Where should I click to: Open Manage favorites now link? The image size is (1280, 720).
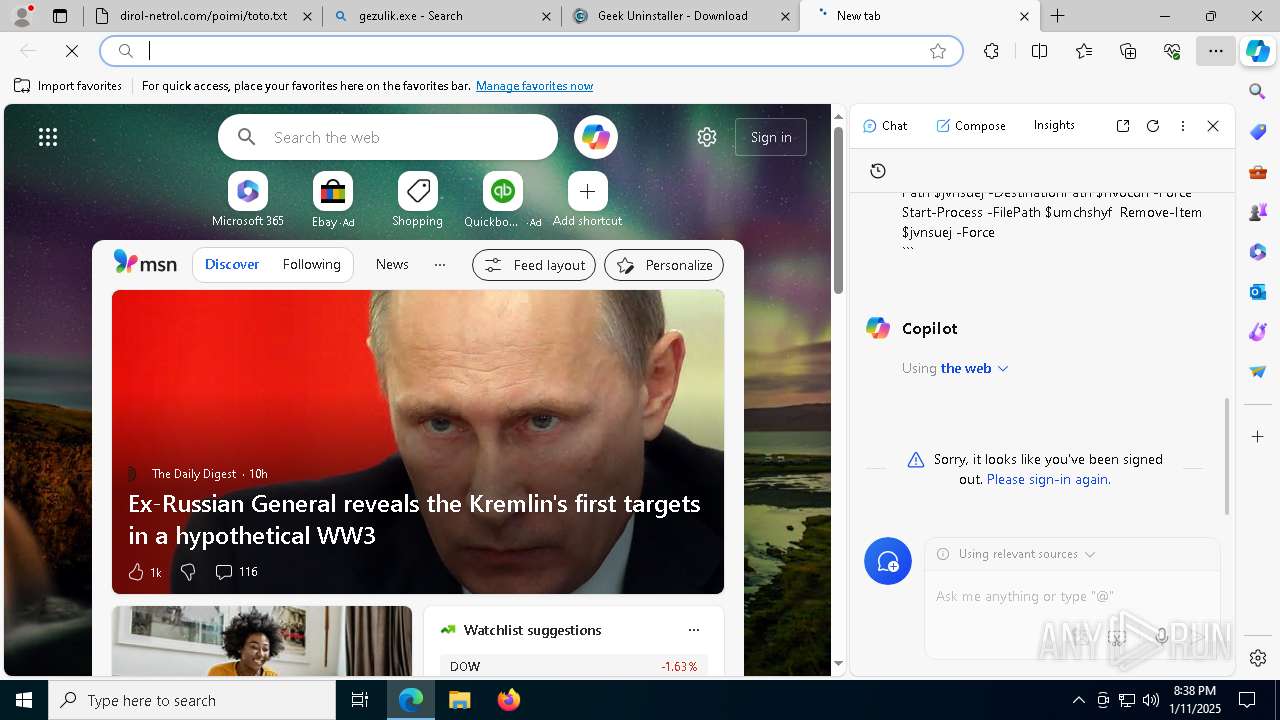(x=534, y=86)
